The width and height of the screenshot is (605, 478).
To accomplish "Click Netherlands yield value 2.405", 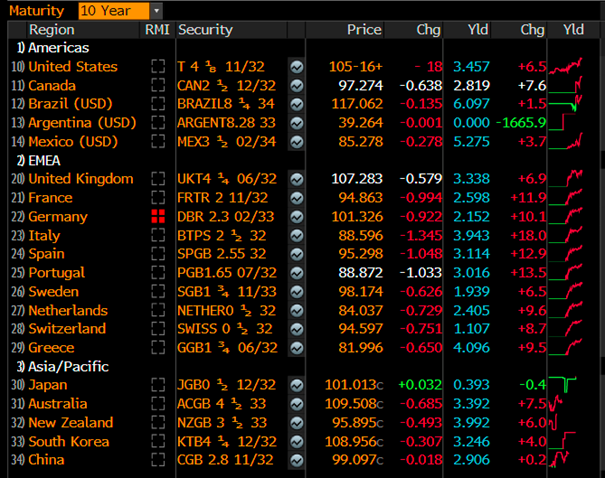I will [471, 310].
